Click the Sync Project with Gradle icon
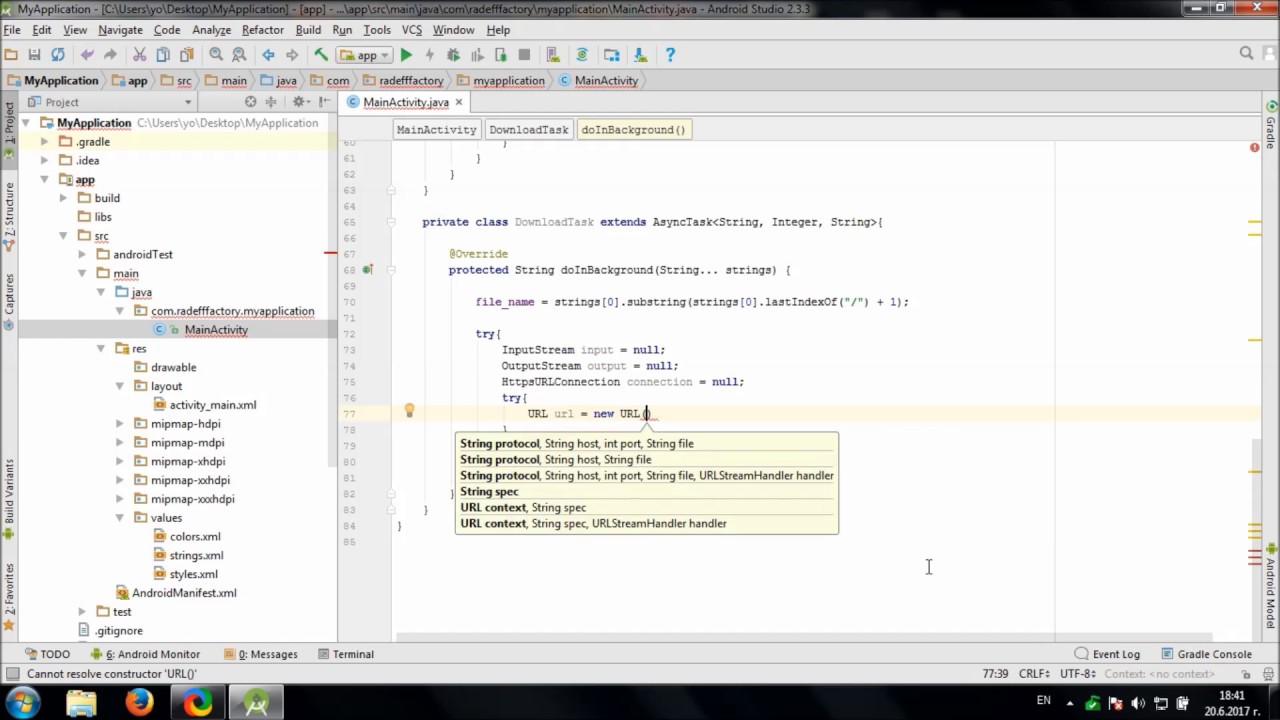The height and width of the screenshot is (720, 1280). (582, 55)
